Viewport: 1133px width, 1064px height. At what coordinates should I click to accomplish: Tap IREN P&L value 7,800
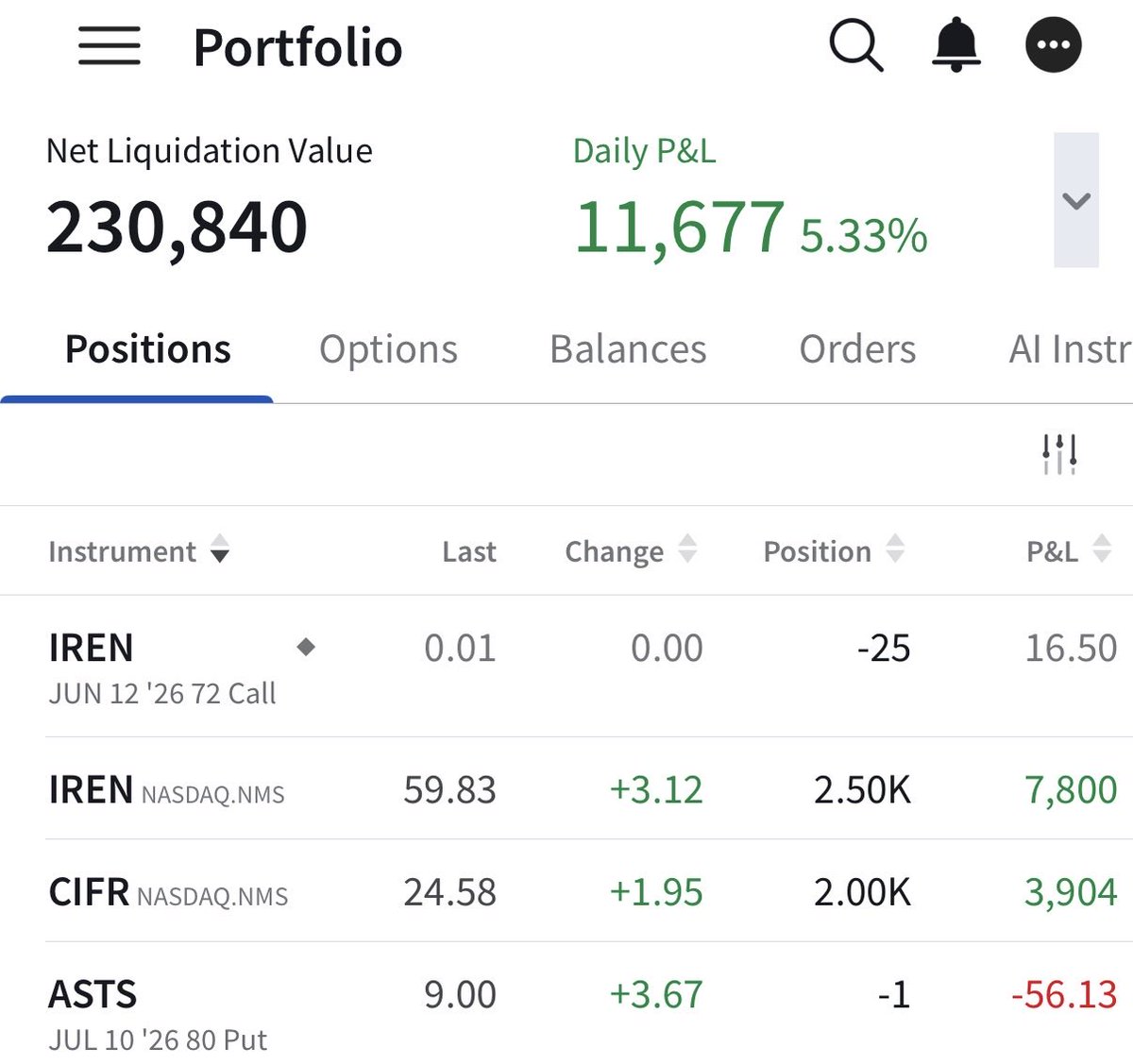pos(1071,790)
